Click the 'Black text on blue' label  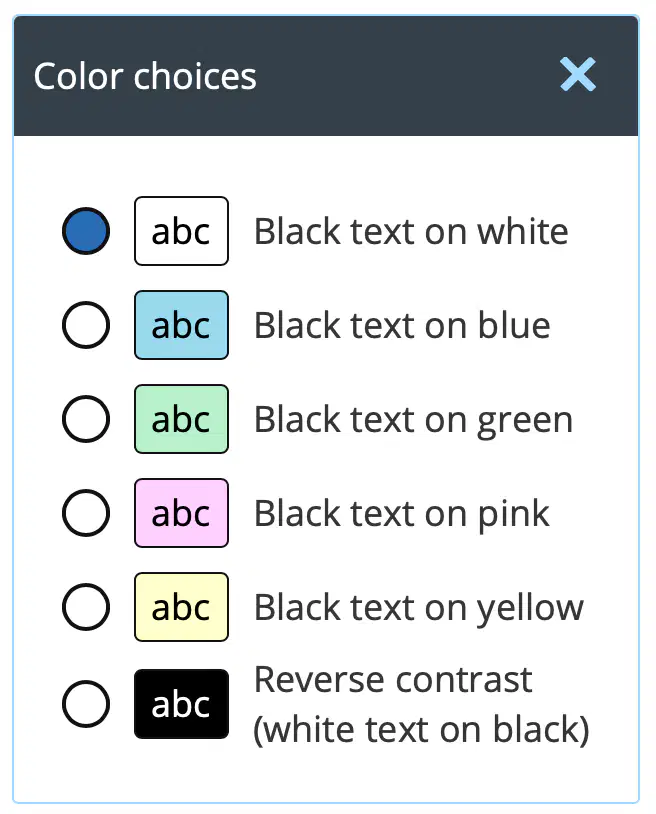pyautogui.click(x=402, y=325)
